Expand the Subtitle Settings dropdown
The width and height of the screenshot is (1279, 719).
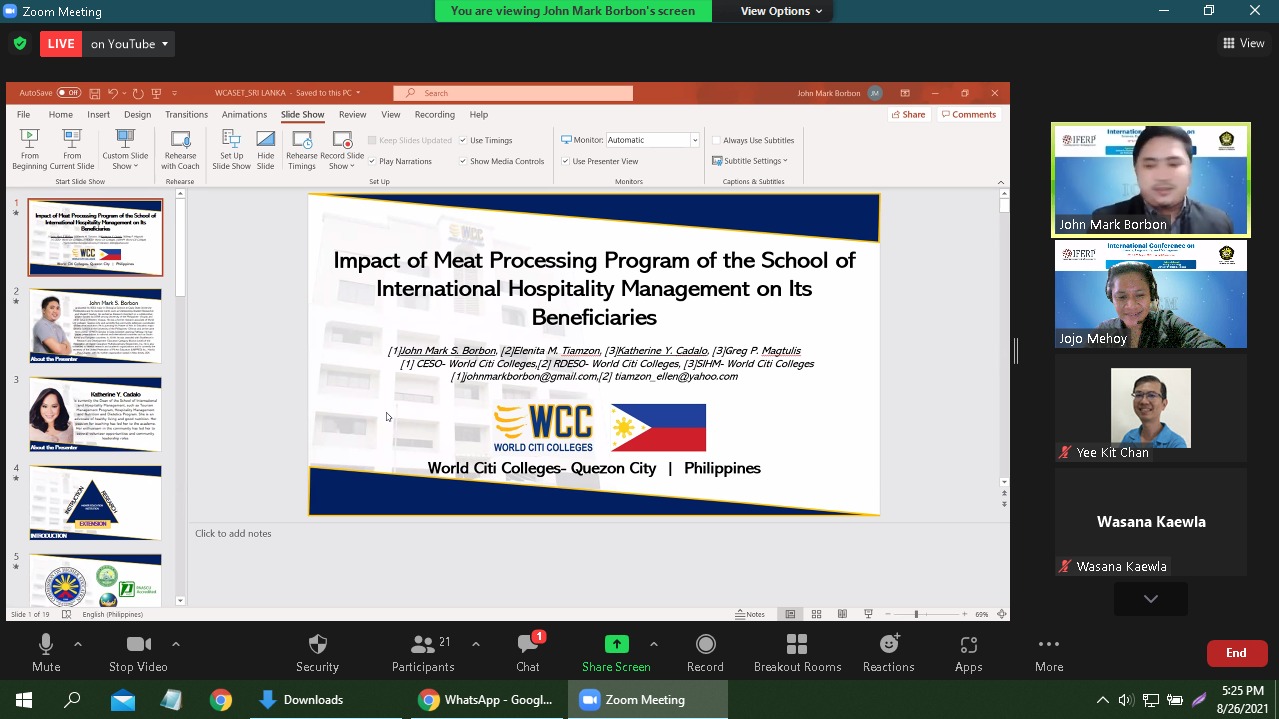pos(750,161)
